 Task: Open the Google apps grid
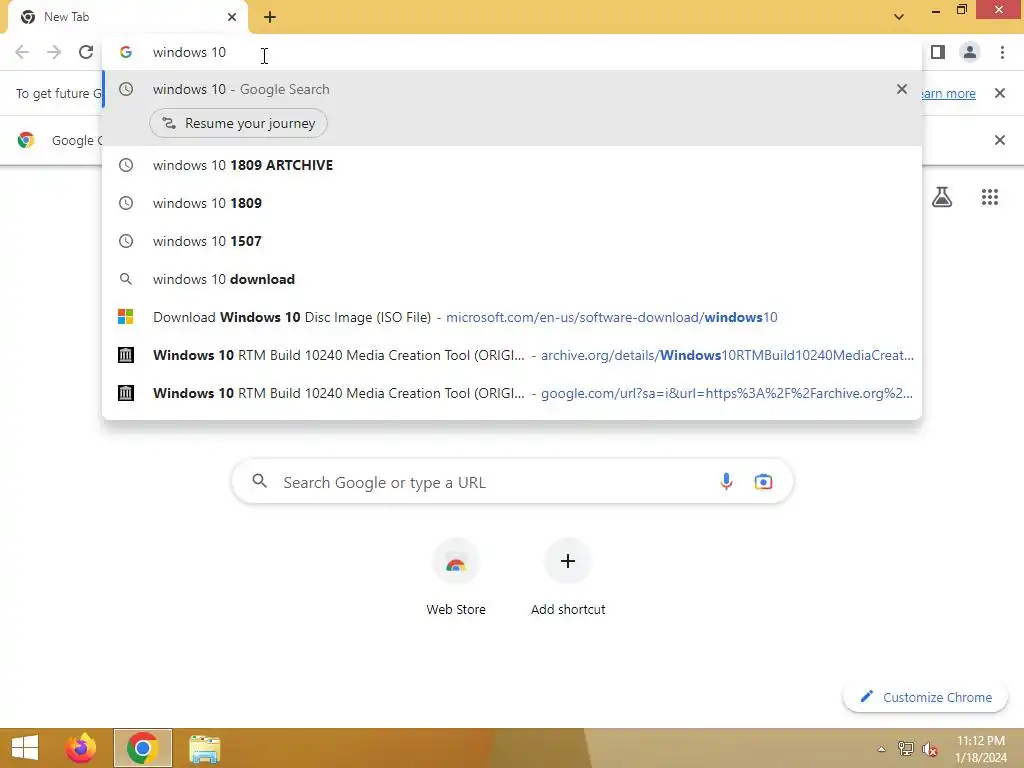point(989,197)
